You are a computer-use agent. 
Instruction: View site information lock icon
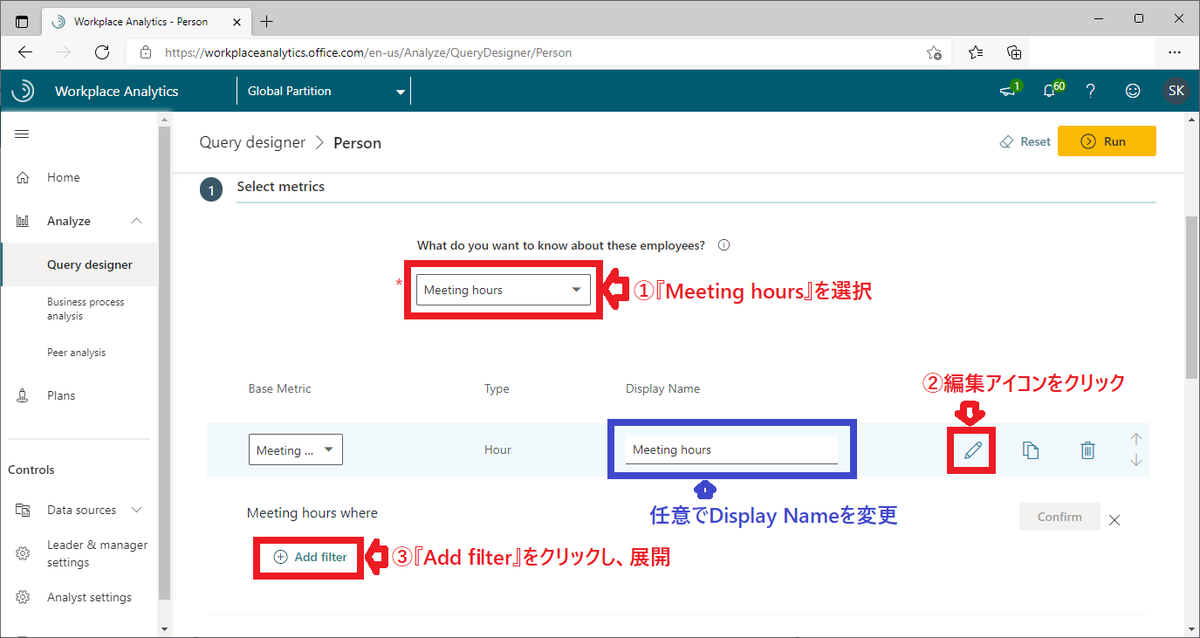[x=146, y=52]
